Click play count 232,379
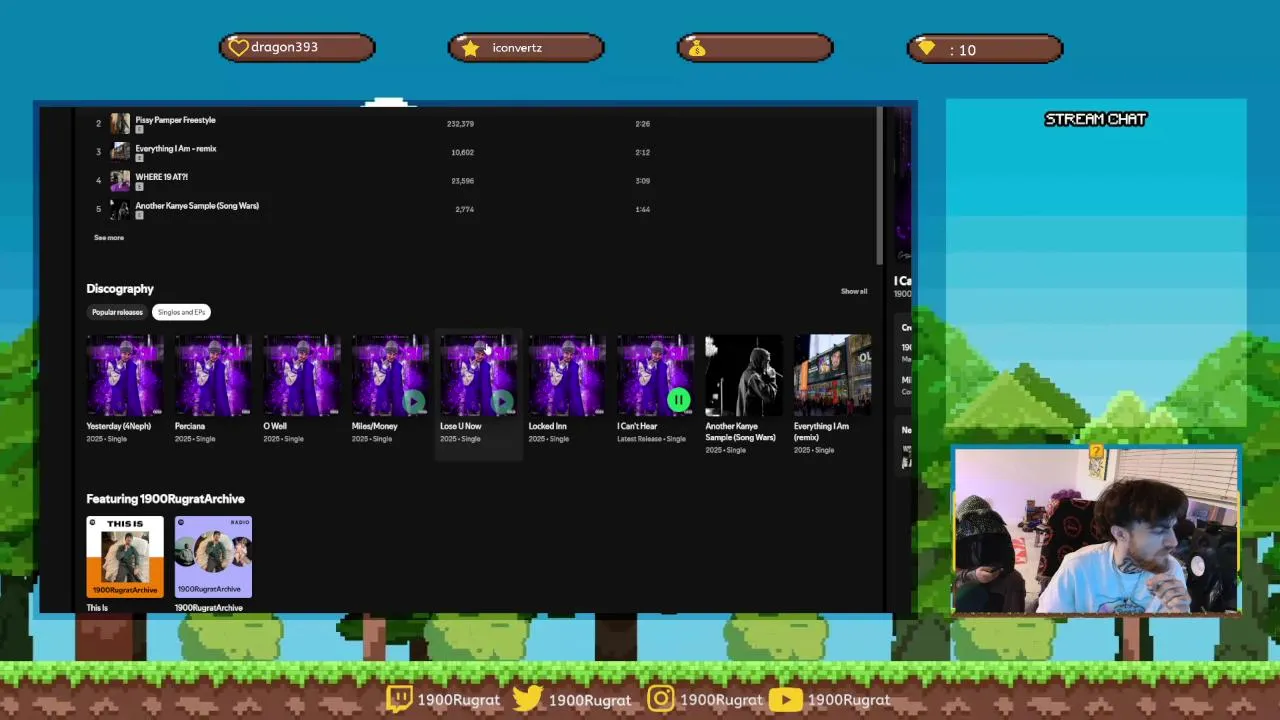Image resolution: width=1280 pixels, height=720 pixels. point(460,124)
